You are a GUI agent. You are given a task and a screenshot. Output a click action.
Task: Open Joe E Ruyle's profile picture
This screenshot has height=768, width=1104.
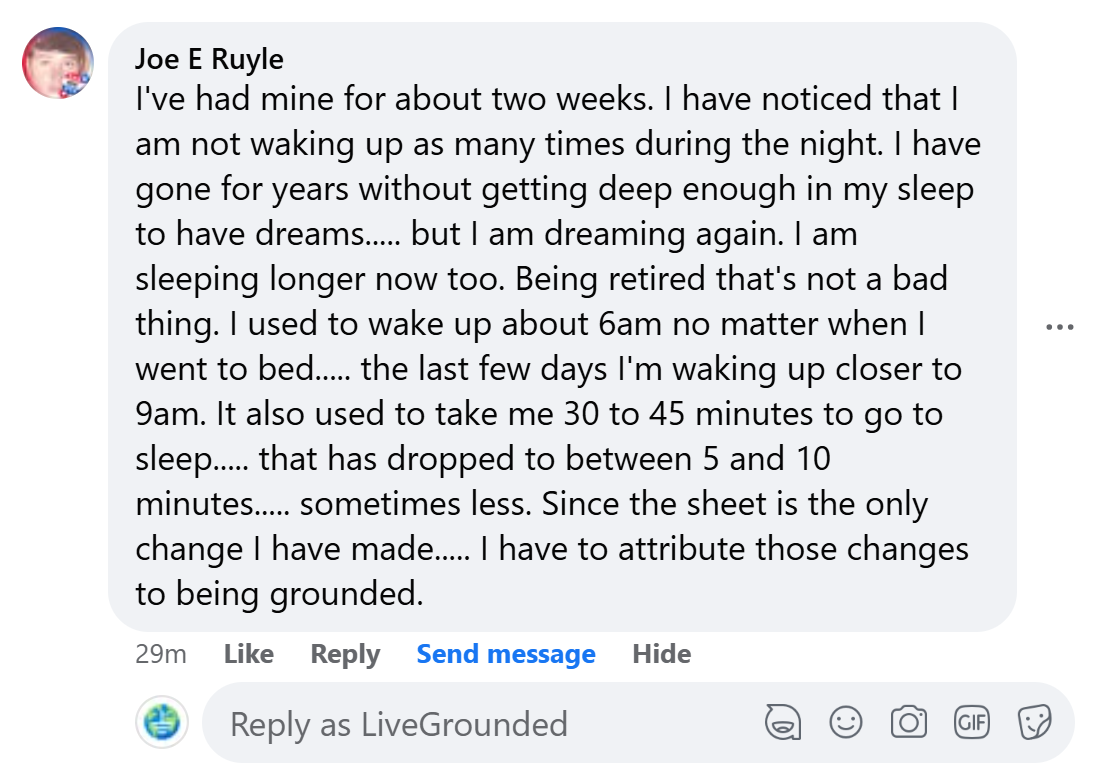coord(58,62)
